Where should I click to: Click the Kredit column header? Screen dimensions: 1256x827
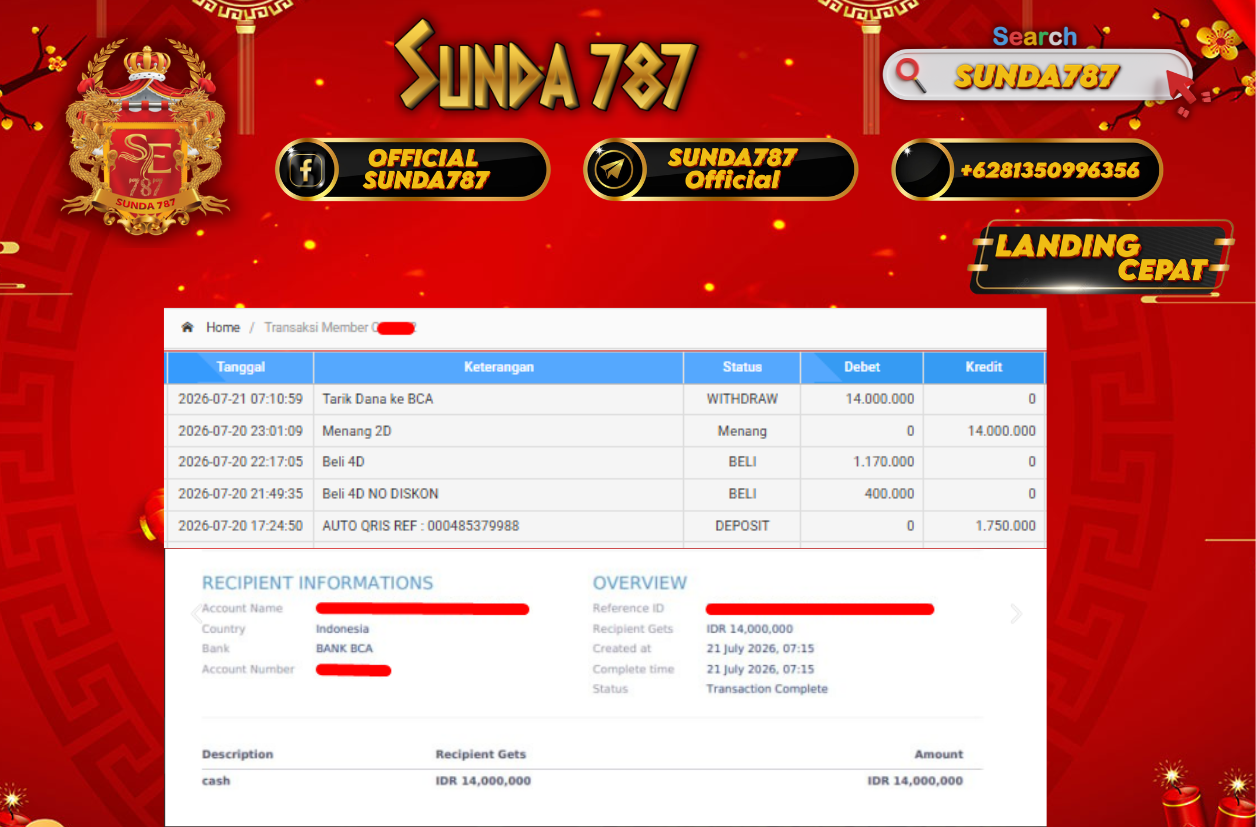pyautogui.click(x=984, y=367)
